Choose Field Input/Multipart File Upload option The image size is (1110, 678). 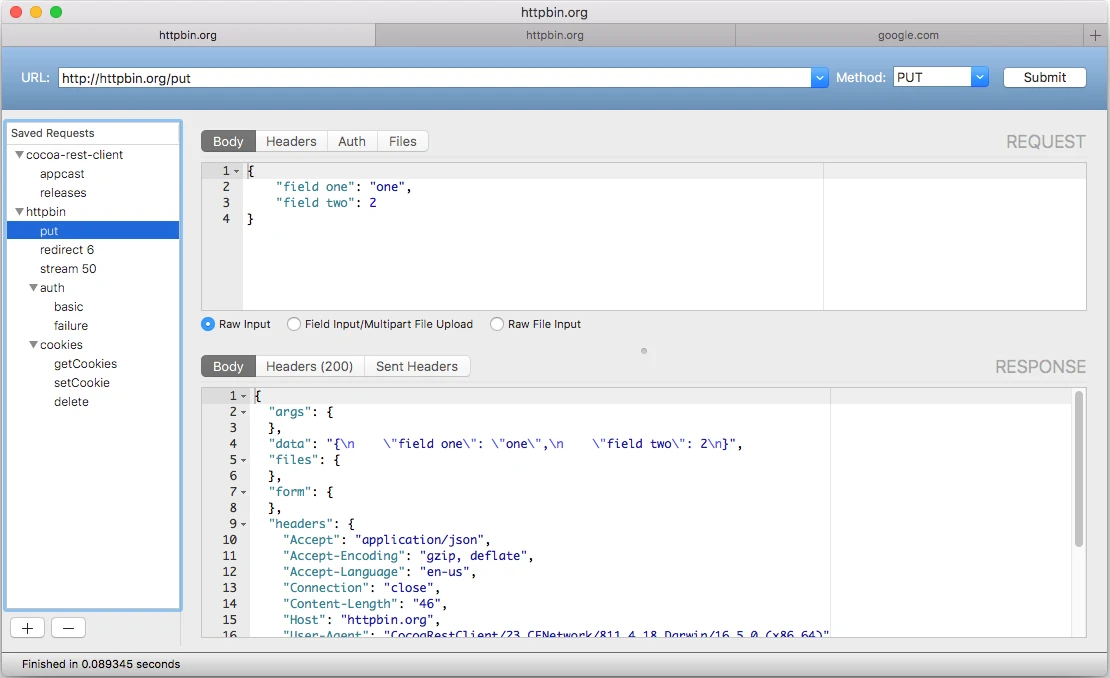click(x=294, y=324)
